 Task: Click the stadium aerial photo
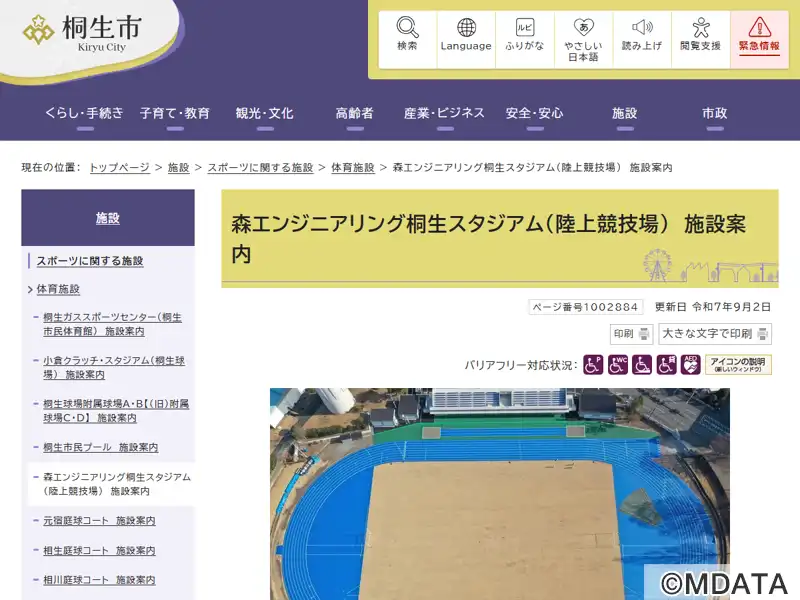499,493
